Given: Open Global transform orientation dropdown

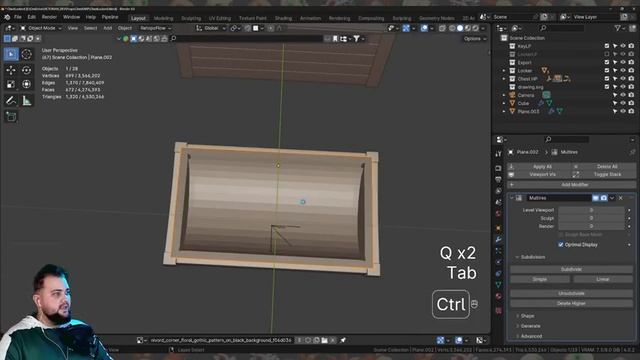Looking at the screenshot, I should 211,28.
